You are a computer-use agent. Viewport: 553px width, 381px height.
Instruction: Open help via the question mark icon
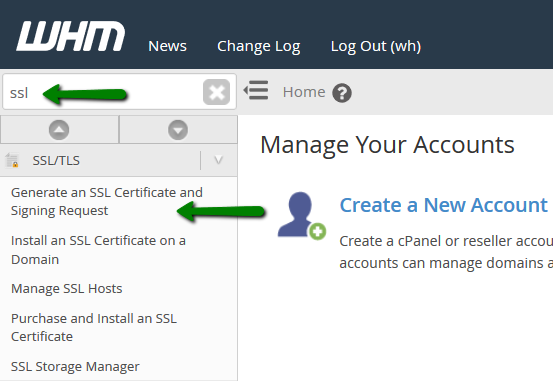(x=342, y=93)
